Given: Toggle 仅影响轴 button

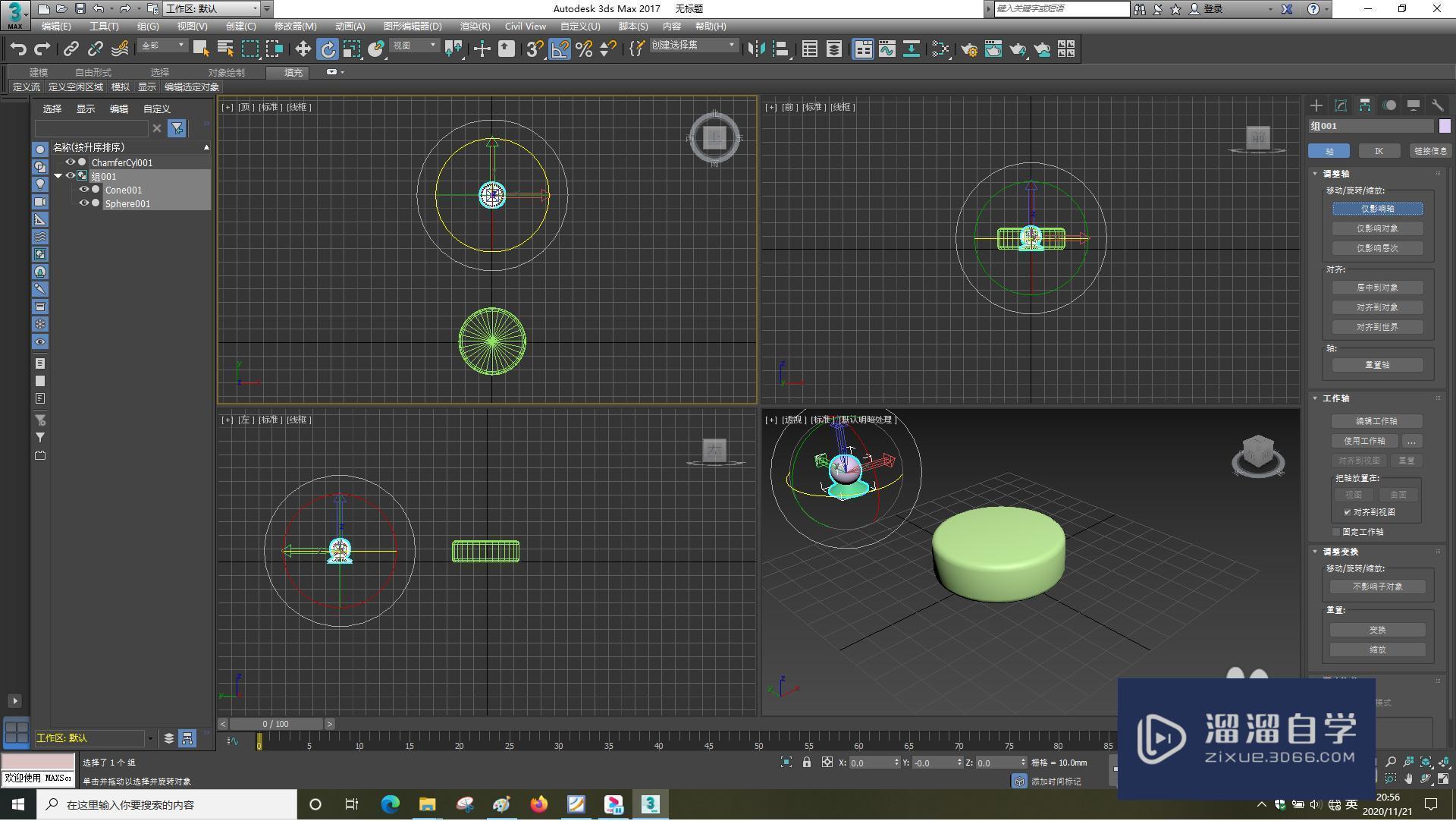Looking at the screenshot, I should click(x=1377, y=209).
